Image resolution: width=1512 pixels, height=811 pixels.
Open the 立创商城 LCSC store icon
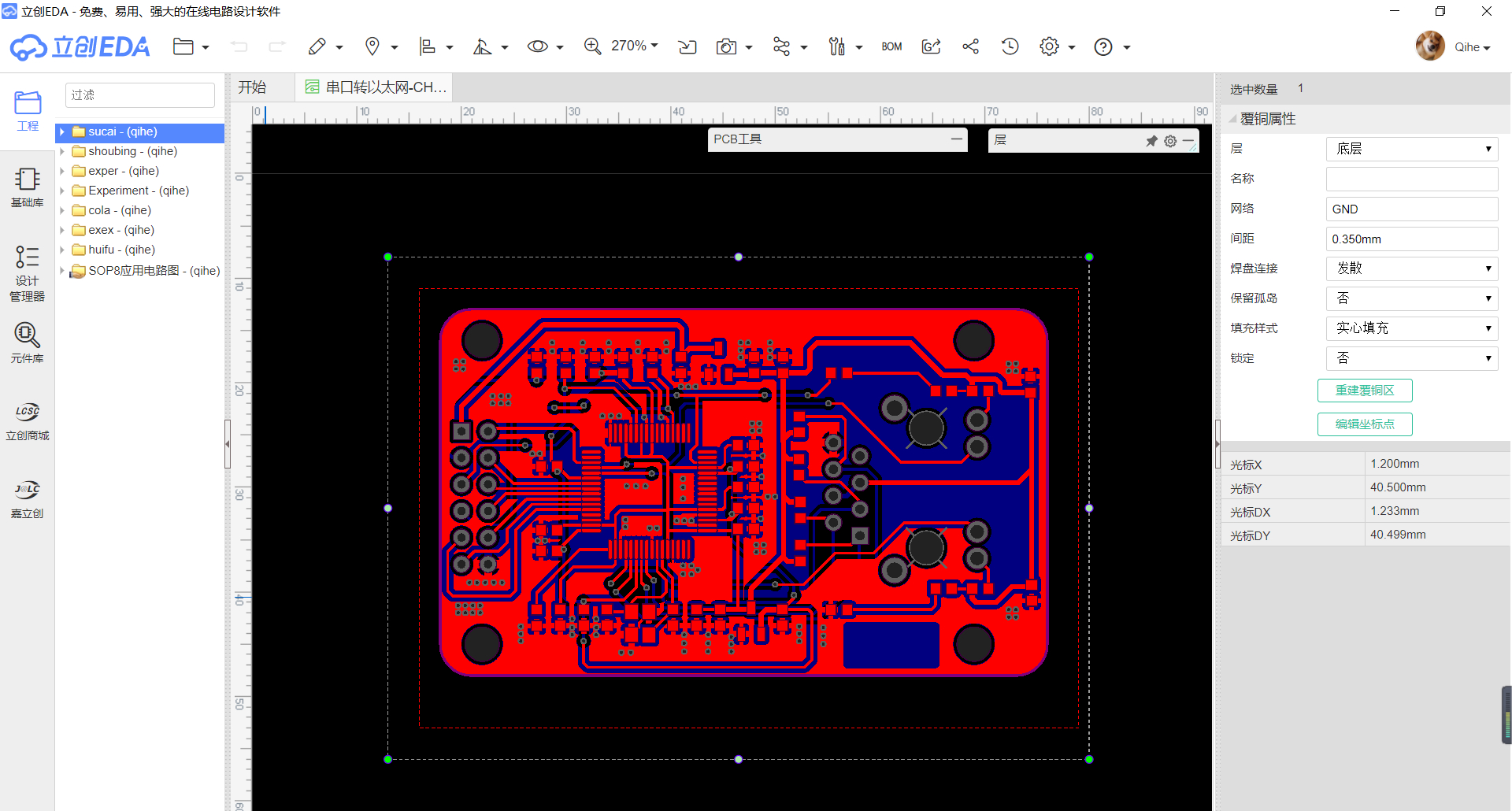point(27,420)
